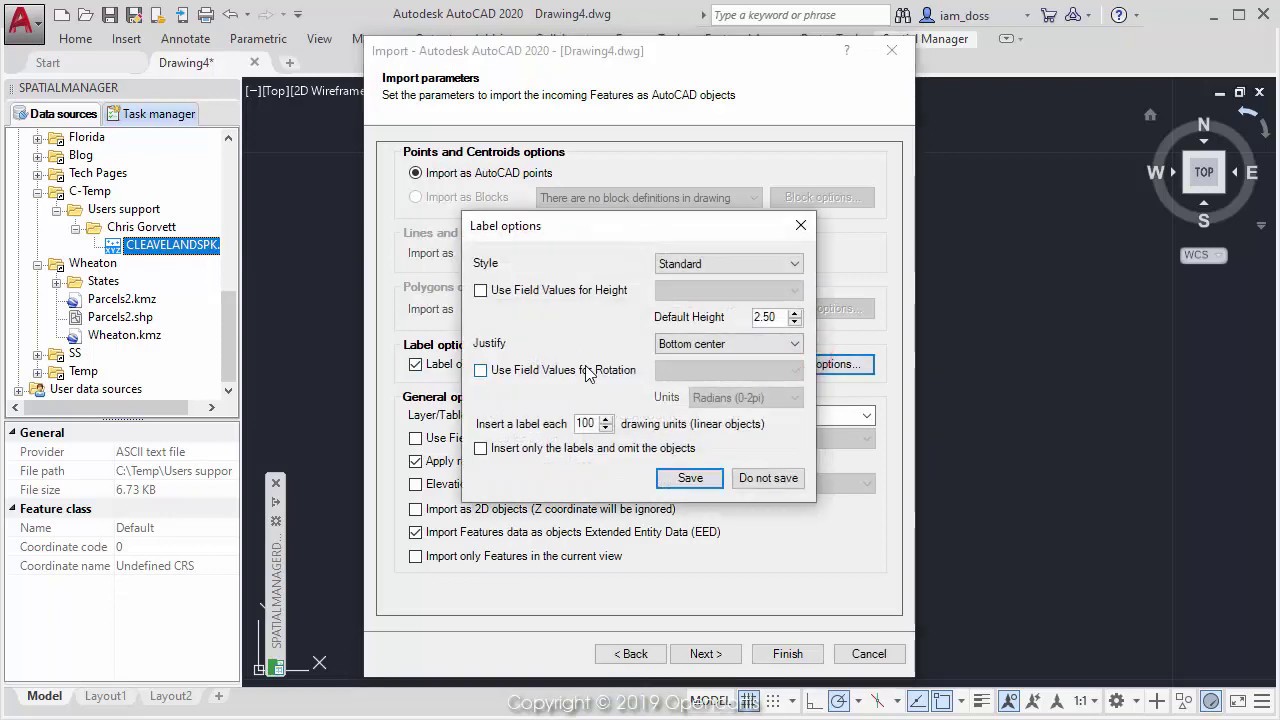The width and height of the screenshot is (1280, 720).
Task: Click the New drawing quick access icon
Action: [x=62, y=15]
